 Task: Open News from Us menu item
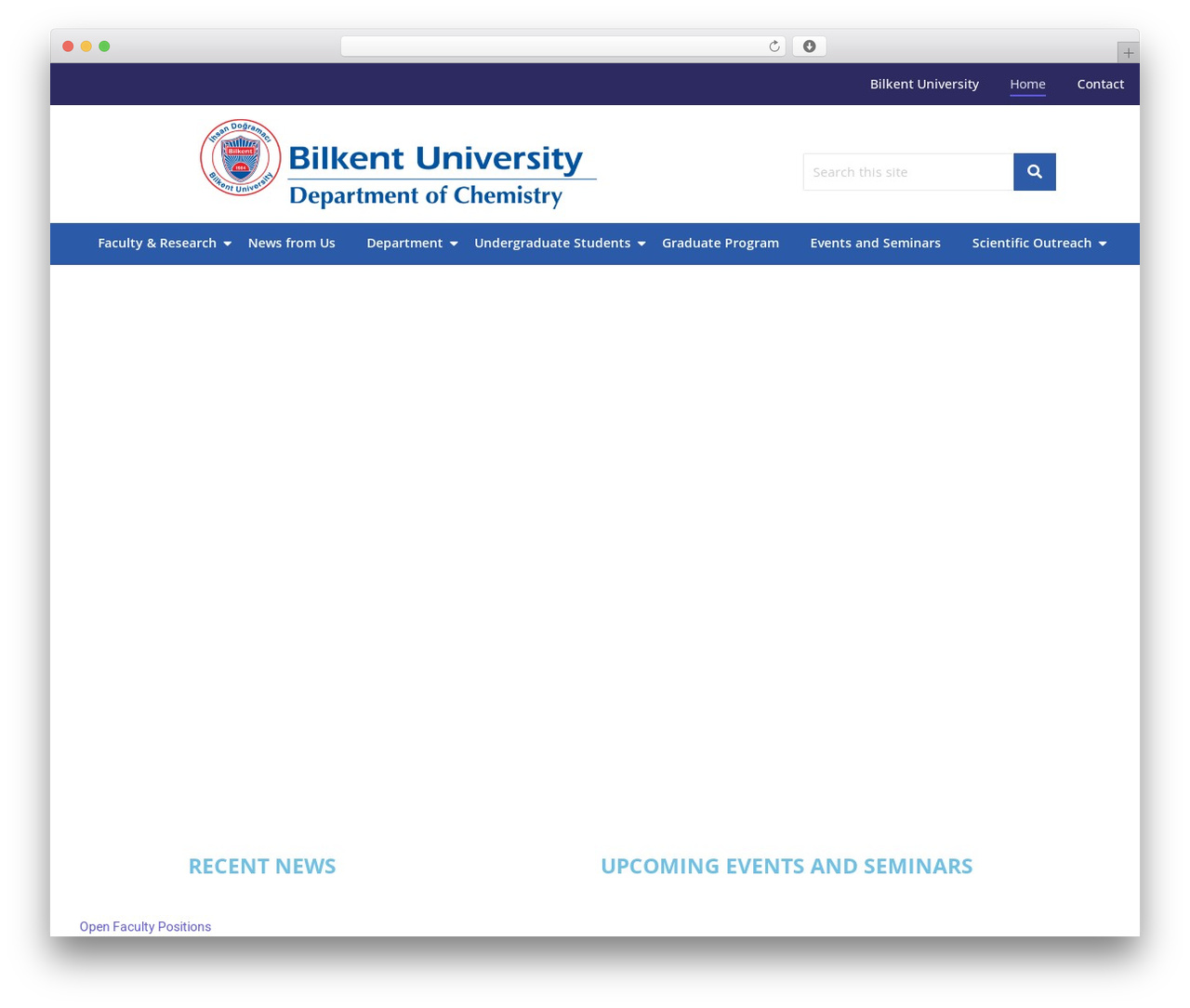point(291,243)
